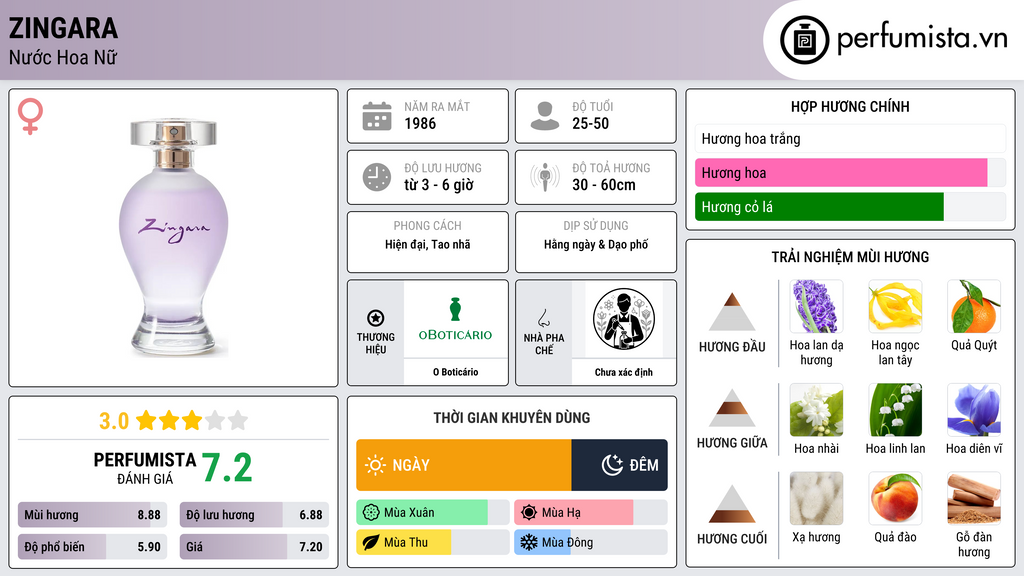Click the moon icon in the Đêm bar
Viewport: 1024px width, 576px height.
(612, 465)
